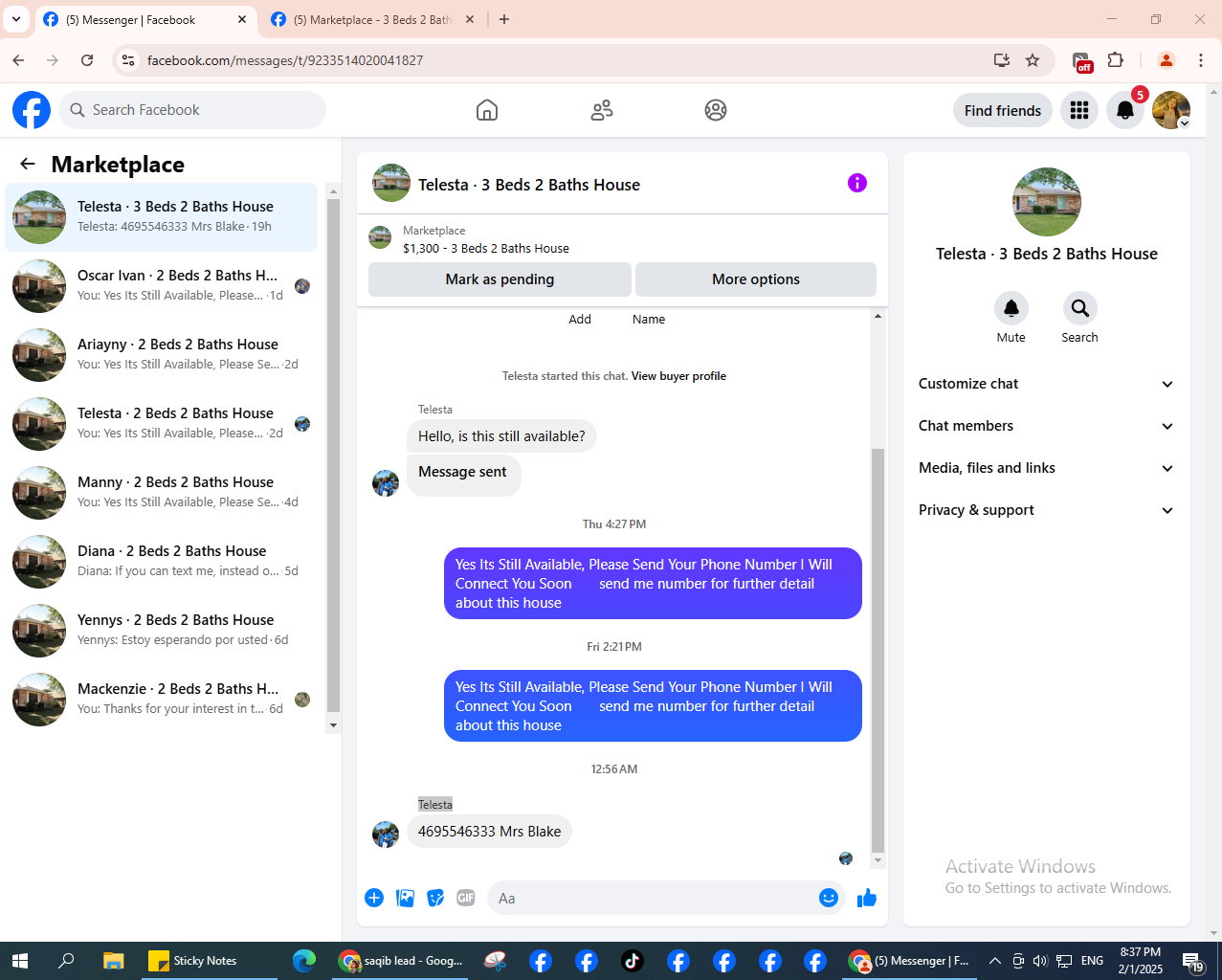Screen dimensions: 1222x980
Task: Reload the page in the browser
Action: click(x=87, y=60)
